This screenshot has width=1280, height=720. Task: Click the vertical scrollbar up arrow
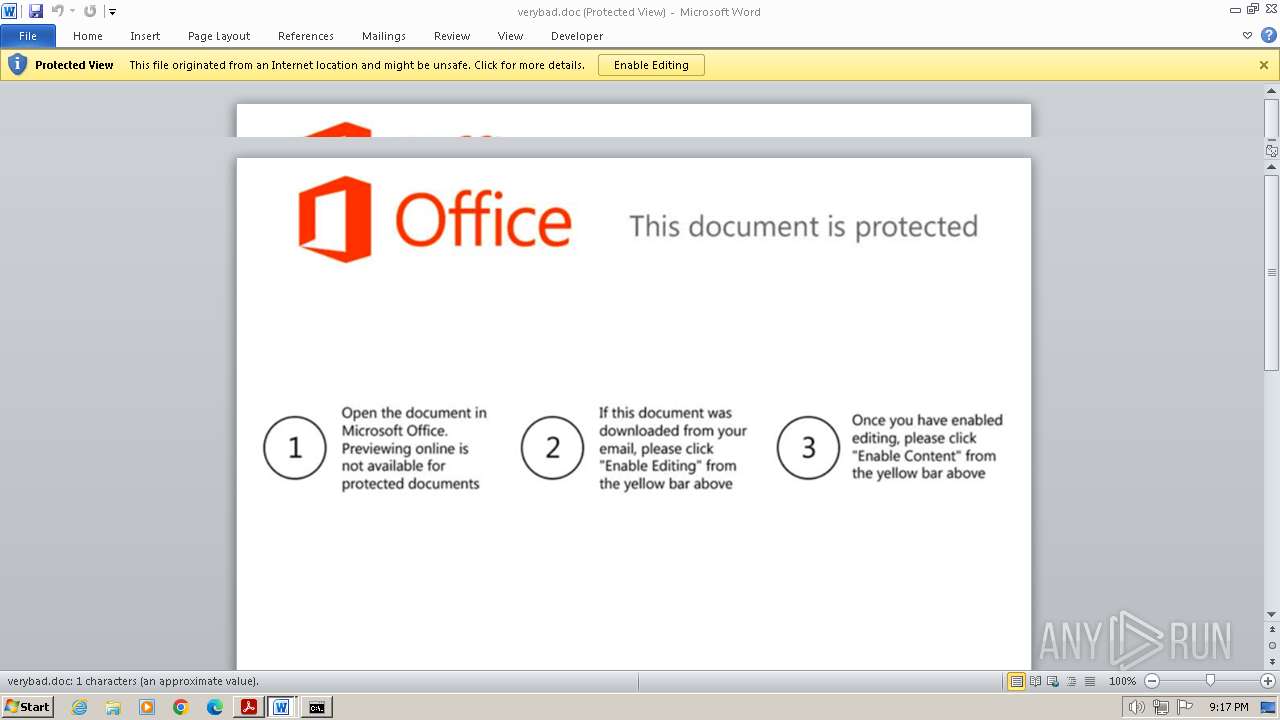click(1272, 167)
